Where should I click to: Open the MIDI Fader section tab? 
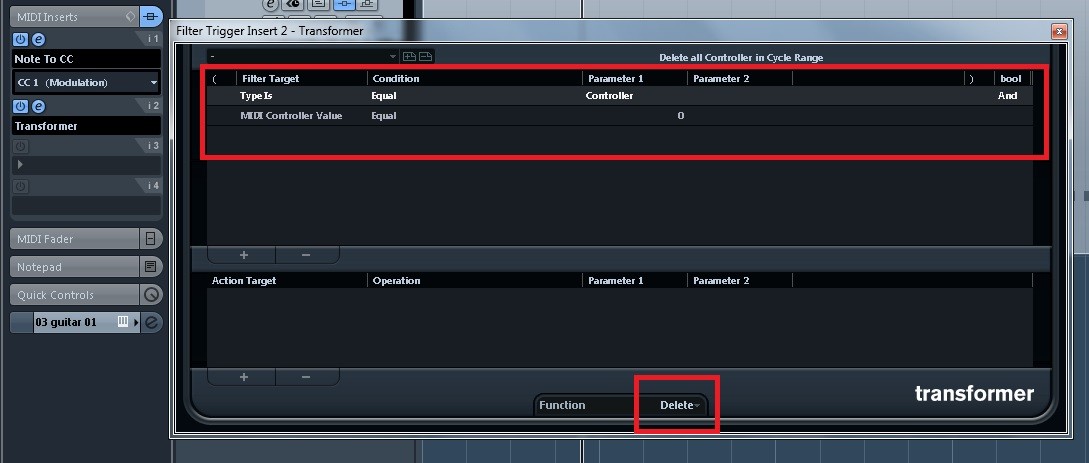point(75,239)
